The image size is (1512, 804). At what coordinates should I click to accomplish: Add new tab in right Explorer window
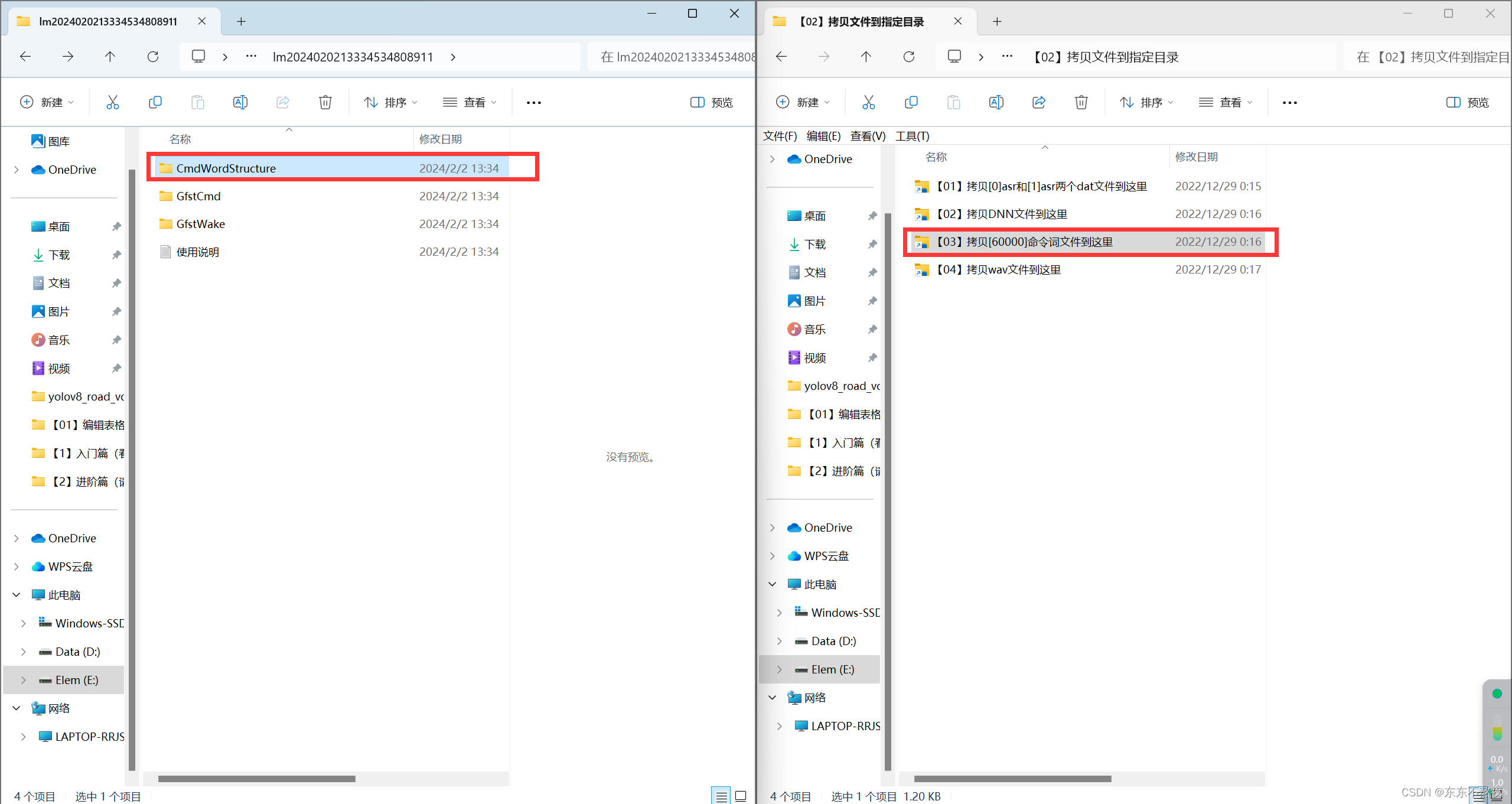point(997,22)
